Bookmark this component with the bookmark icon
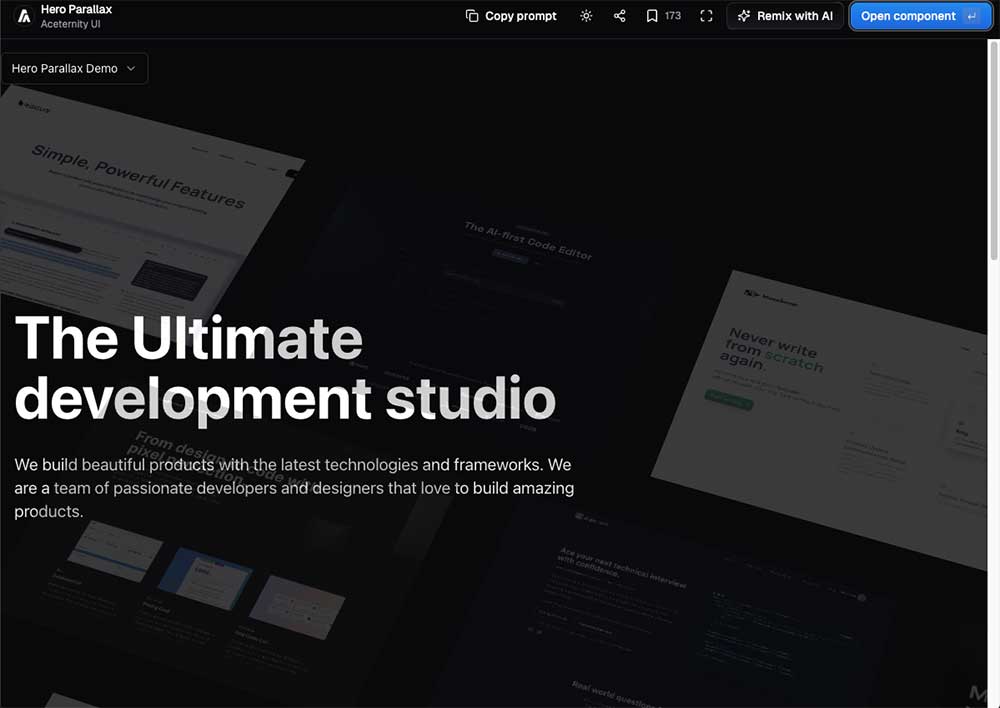The height and width of the screenshot is (708, 1000). tap(652, 16)
